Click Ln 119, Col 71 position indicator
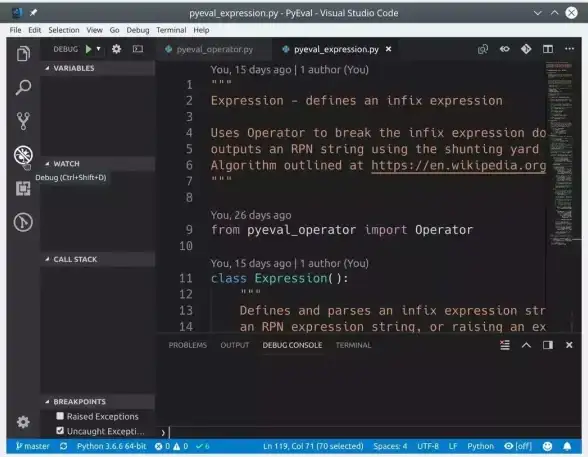 [313, 446]
